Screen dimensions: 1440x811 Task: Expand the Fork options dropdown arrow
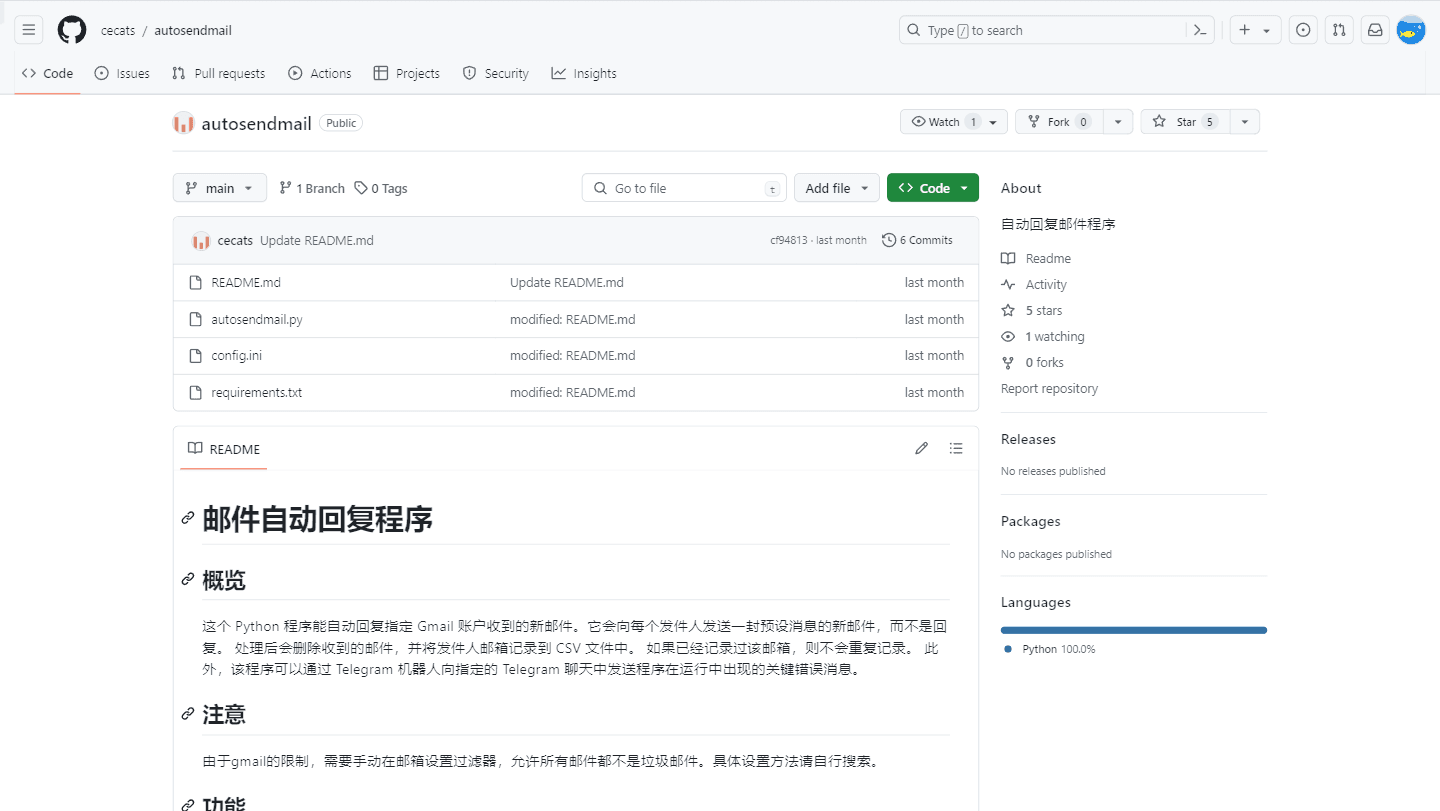point(1118,122)
